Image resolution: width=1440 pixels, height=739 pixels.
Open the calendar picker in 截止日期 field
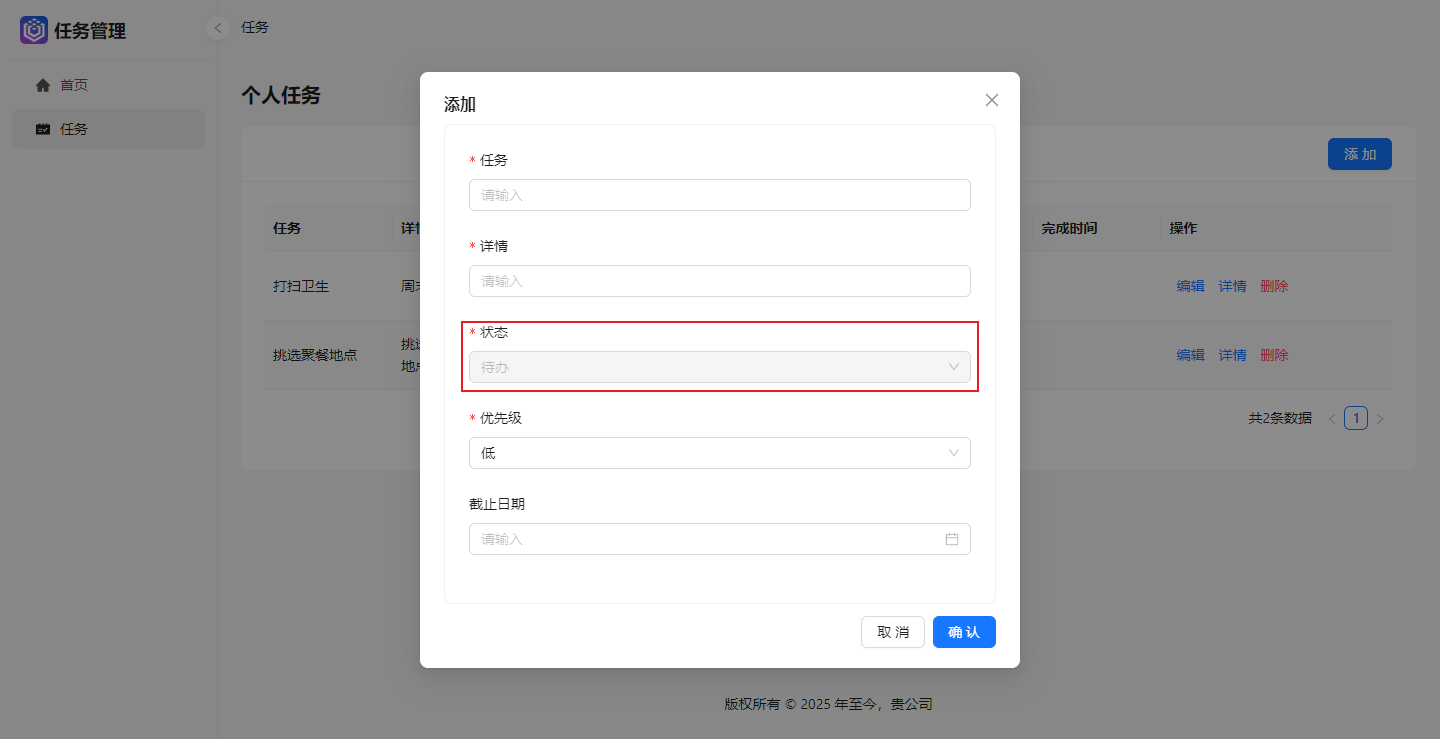(x=952, y=539)
